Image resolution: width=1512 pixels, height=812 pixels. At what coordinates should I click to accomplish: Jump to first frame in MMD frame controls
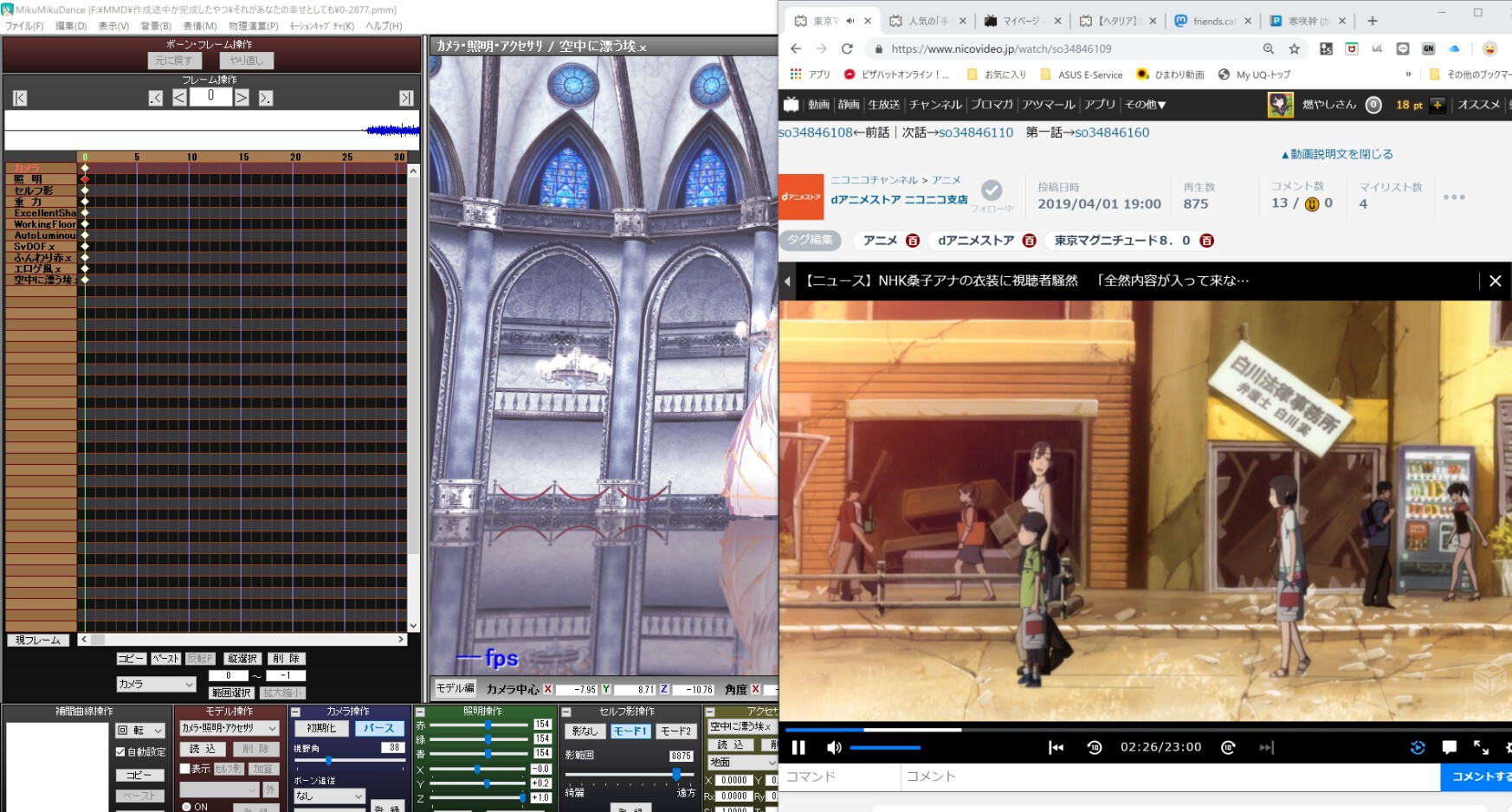coord(20,99)
